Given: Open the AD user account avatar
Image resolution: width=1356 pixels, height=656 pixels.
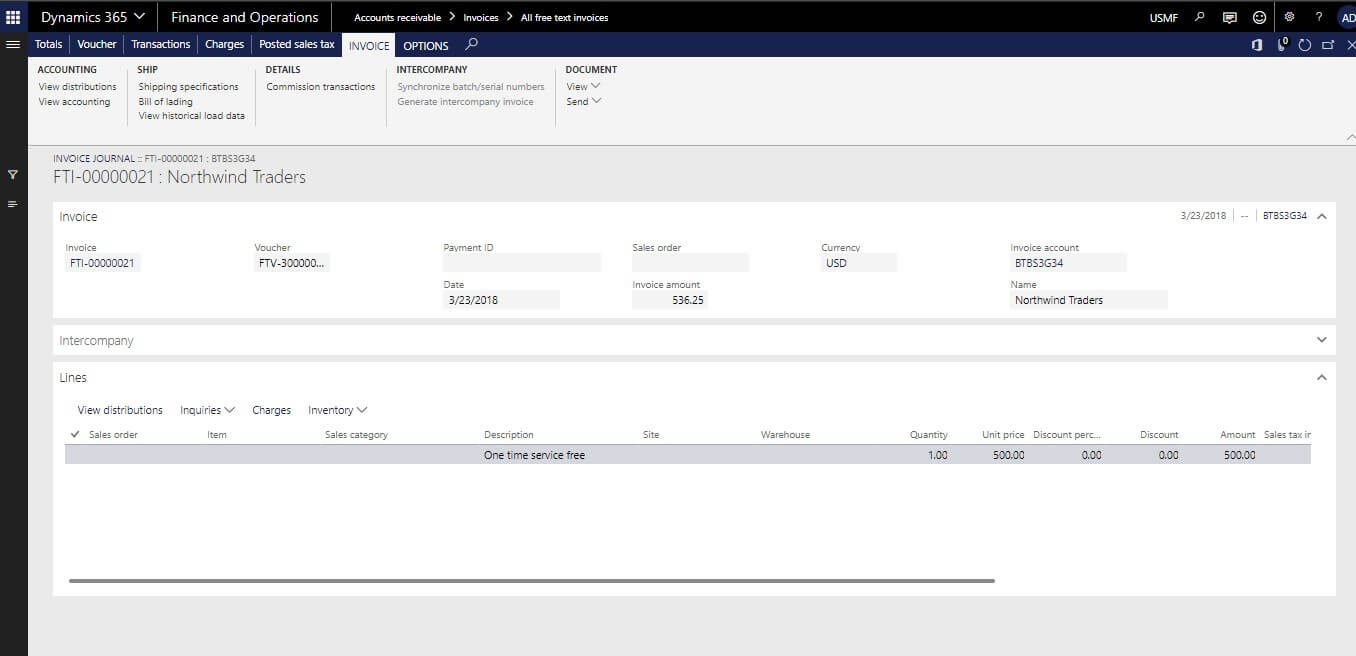Looking at the screenshot, I should point(1347,17).
